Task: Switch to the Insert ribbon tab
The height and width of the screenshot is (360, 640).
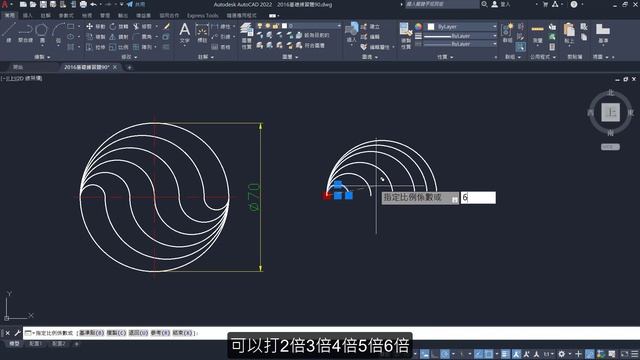Action: [27, 16]
